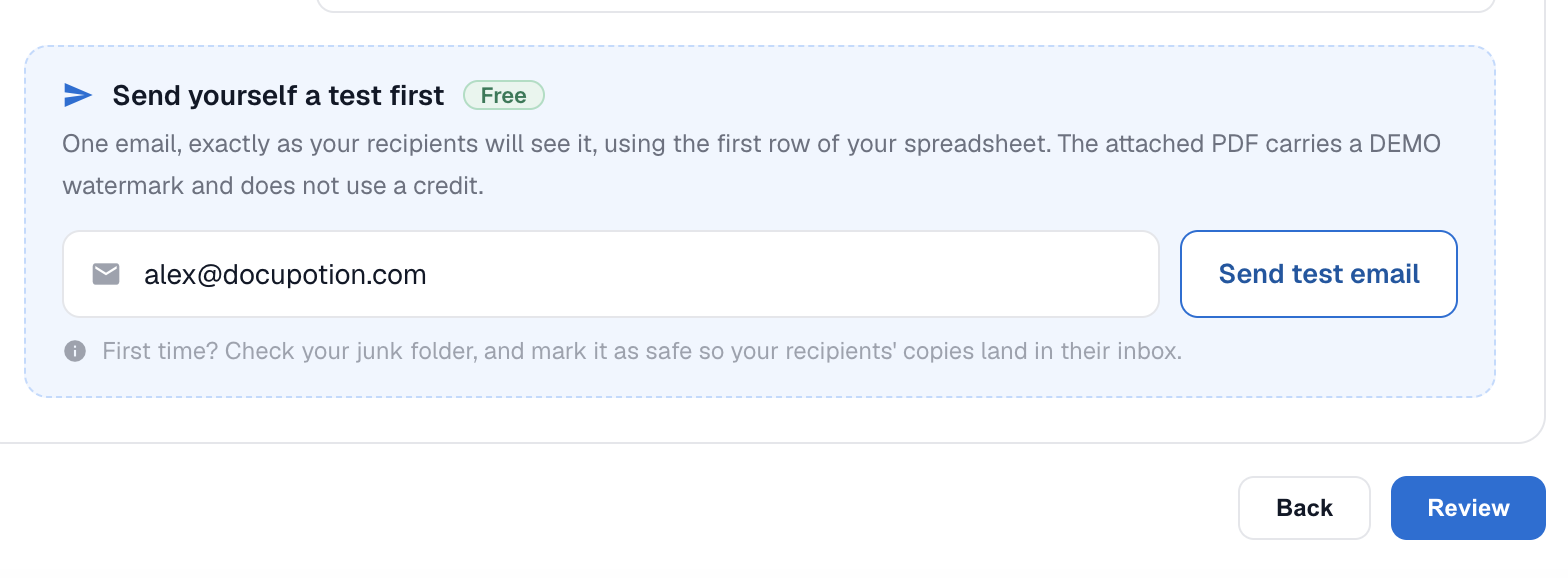The height and width of the screenshot is (578, 1568).
Task: Click the "First time?" hint text
Action: pos(160,351)
